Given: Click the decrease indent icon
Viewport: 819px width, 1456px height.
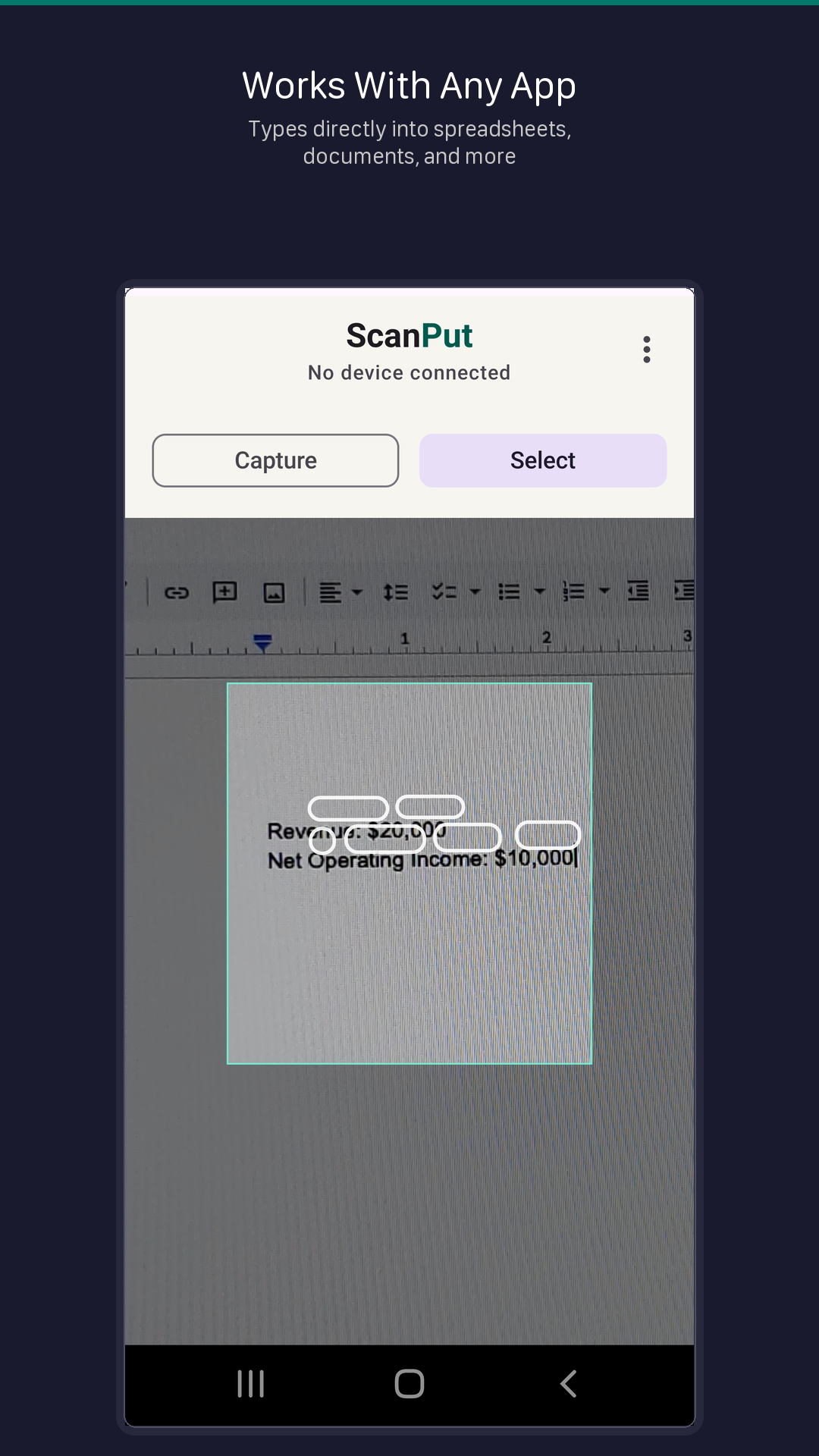Looking at the screenshot, I should 638,590.
